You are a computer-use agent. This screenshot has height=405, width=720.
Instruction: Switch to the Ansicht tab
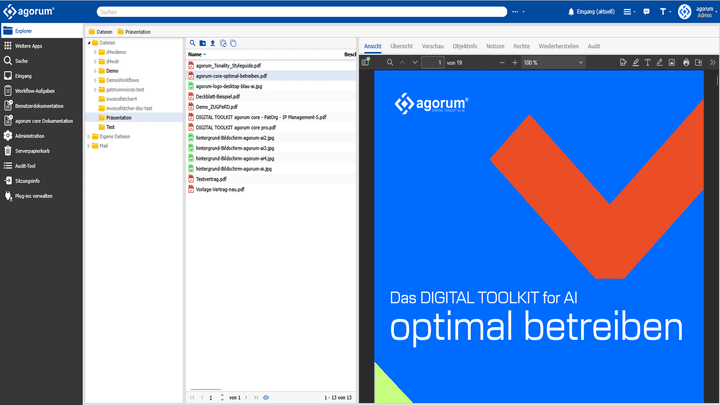(373, 46)
